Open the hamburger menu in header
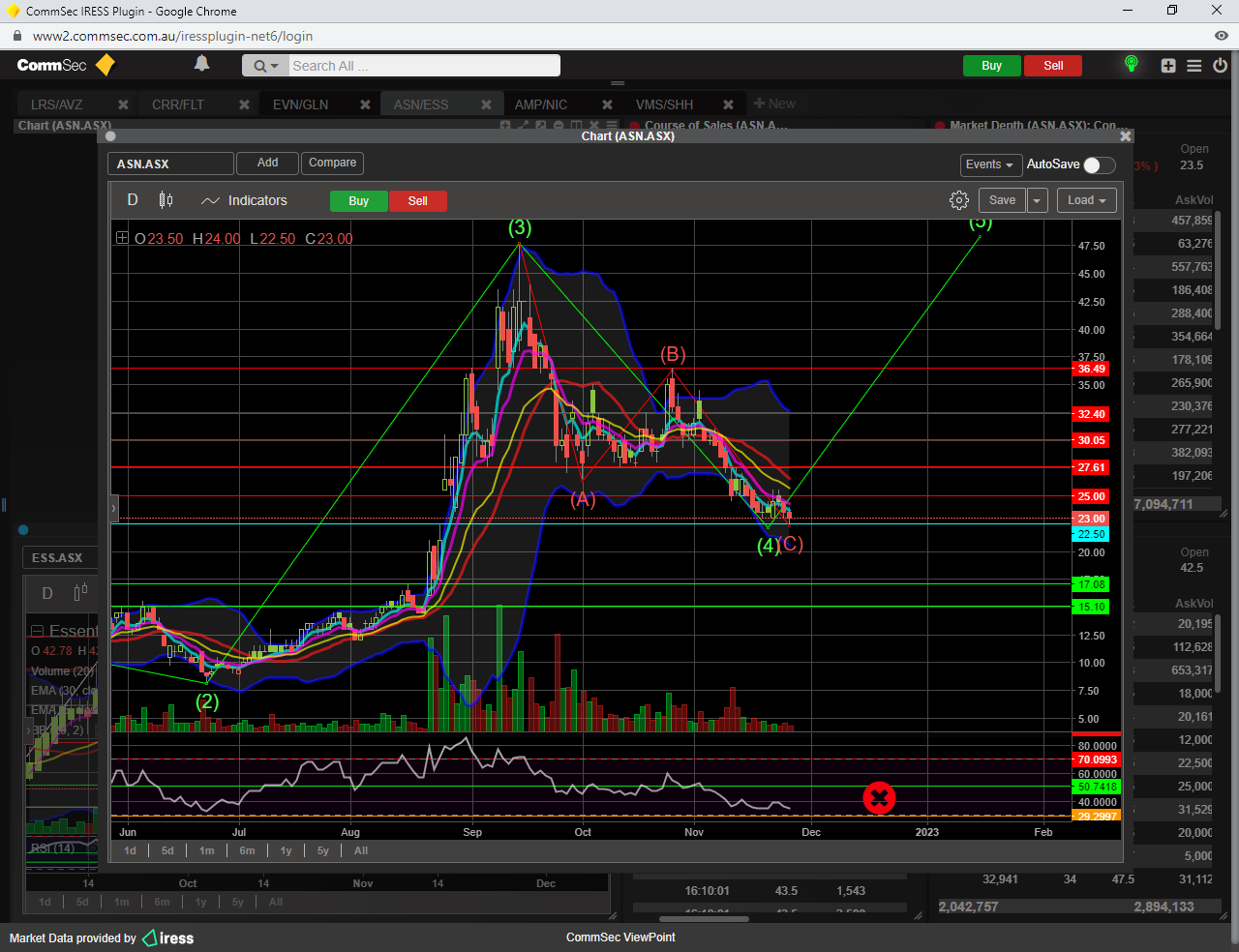The width and height of the screenshot is (1239, 952). (x=1194, y=66)
